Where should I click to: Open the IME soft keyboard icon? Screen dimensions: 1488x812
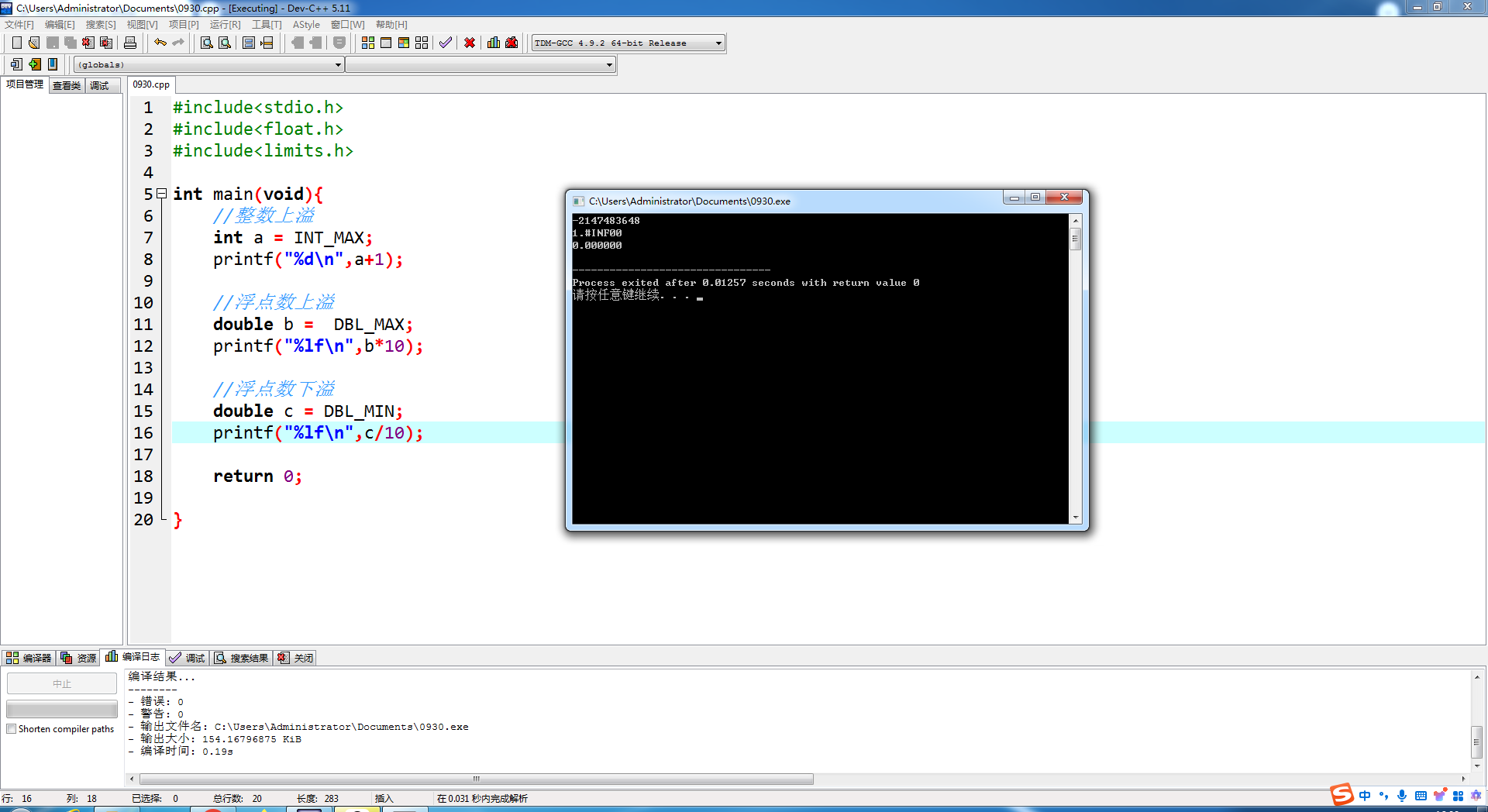[1421, 796]
